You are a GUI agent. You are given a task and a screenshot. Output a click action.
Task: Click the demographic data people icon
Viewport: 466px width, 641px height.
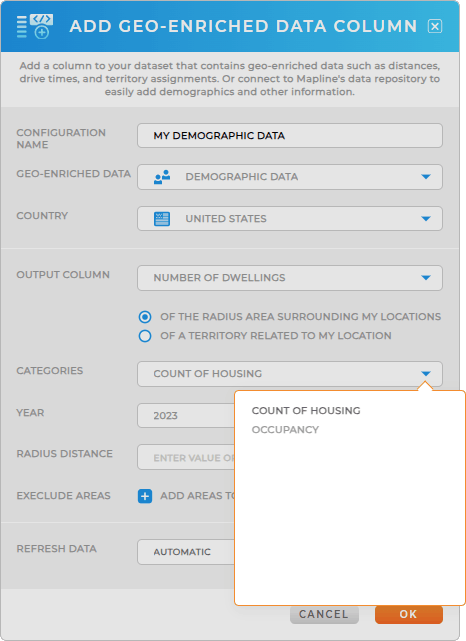162,177
